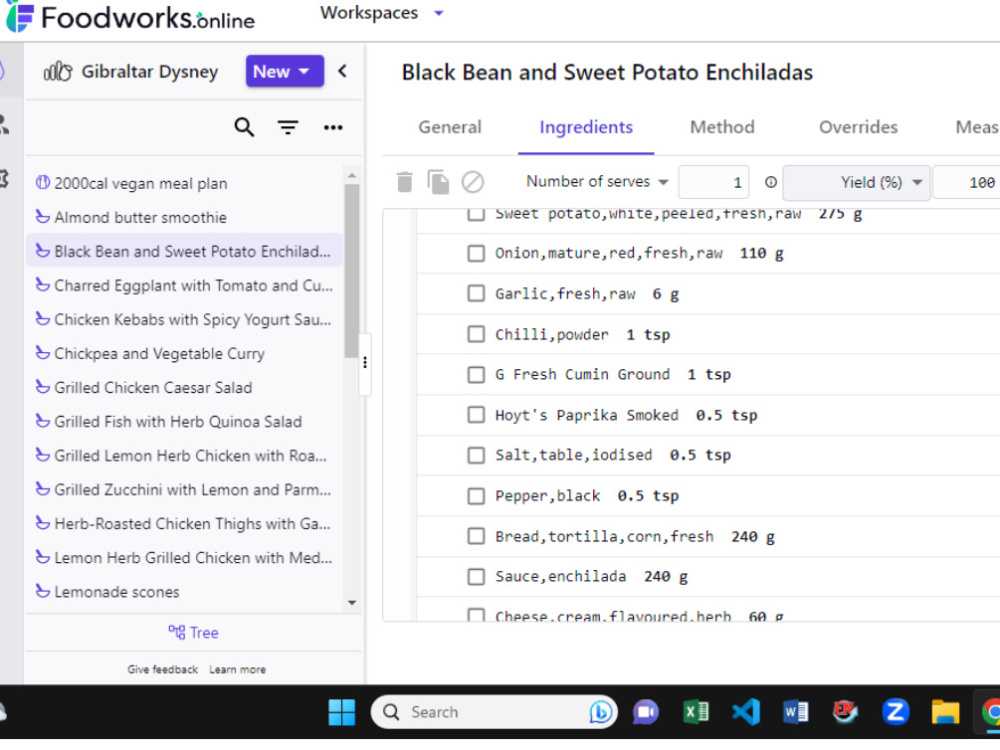Click the sidebar scroll down arrow
This screenshot has width=1000, height=750.
pyautogui.click(x=351, y=603)
